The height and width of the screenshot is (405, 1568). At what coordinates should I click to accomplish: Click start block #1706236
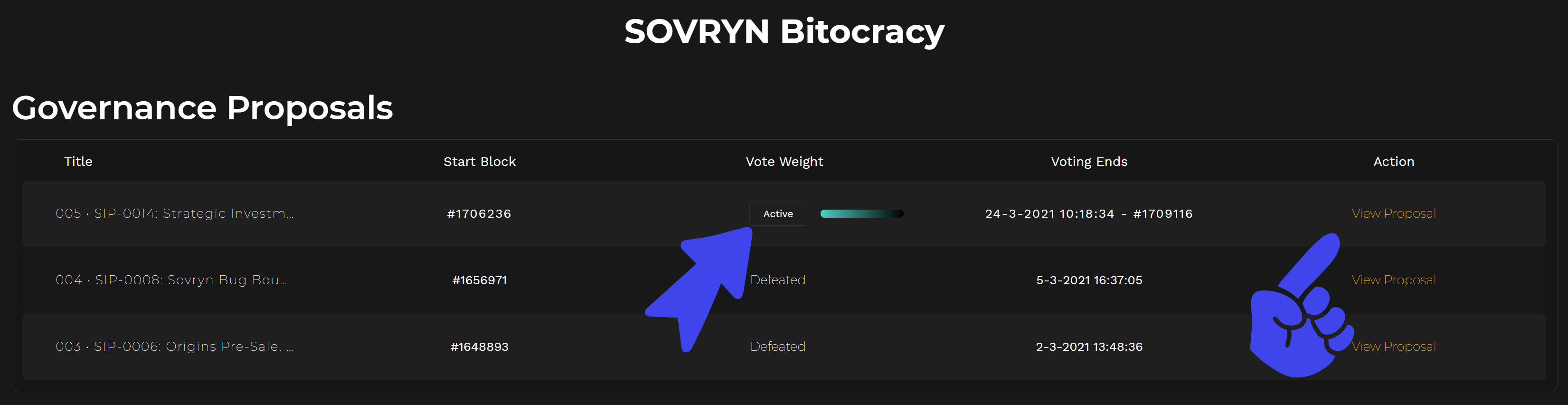click(x=479, y=214)
